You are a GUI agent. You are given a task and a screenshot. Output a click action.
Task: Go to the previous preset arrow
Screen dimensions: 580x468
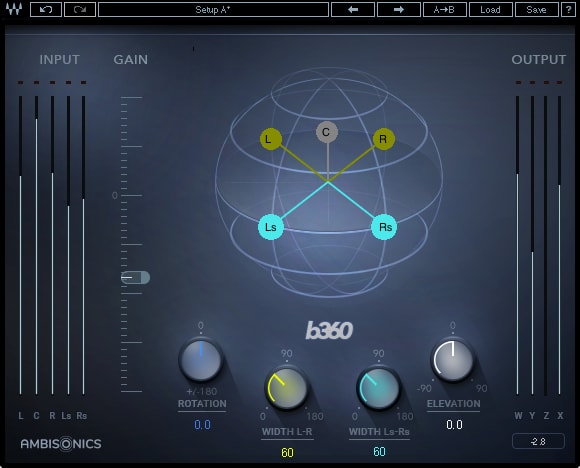pos(353,10)
